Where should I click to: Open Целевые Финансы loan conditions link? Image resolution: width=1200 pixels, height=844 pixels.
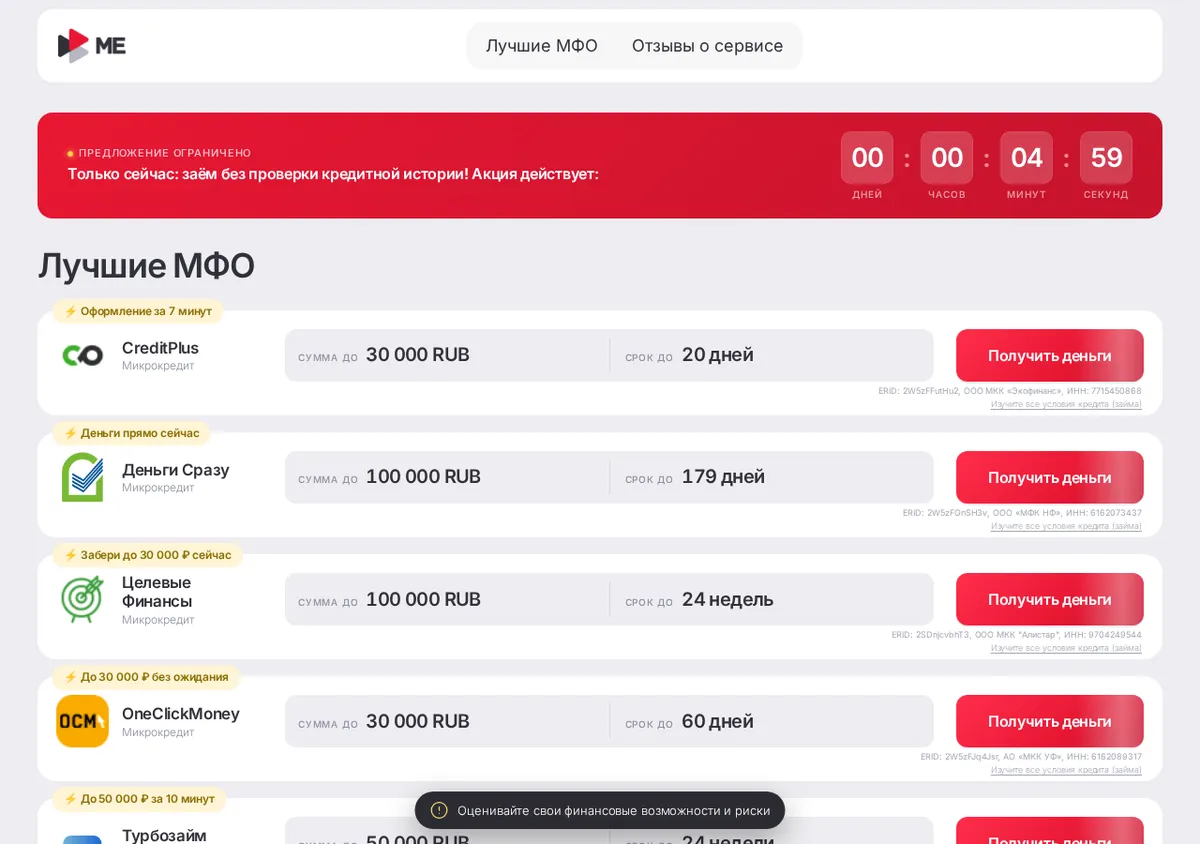point(1066,648)
